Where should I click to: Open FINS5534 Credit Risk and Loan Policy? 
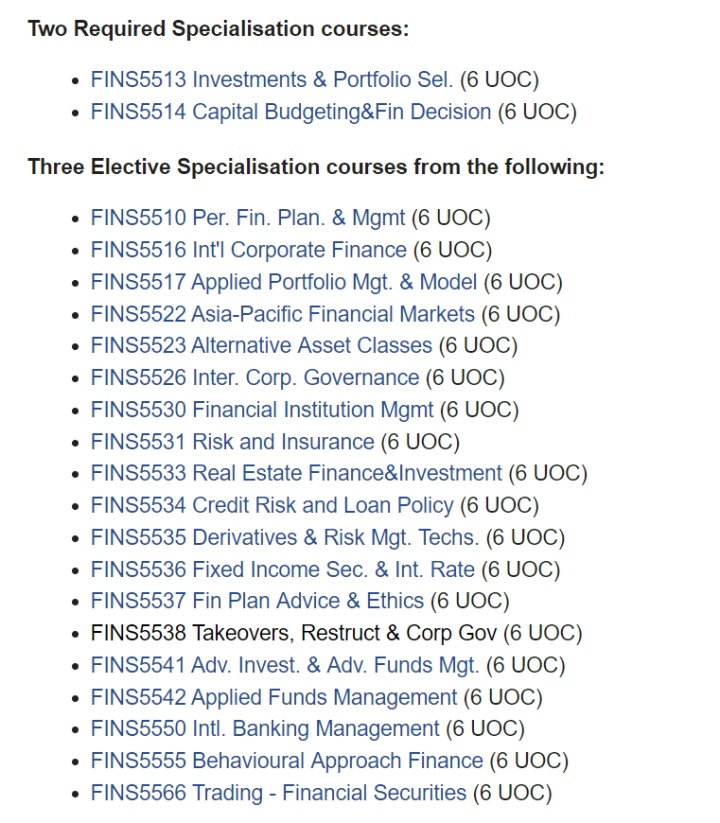272,505
